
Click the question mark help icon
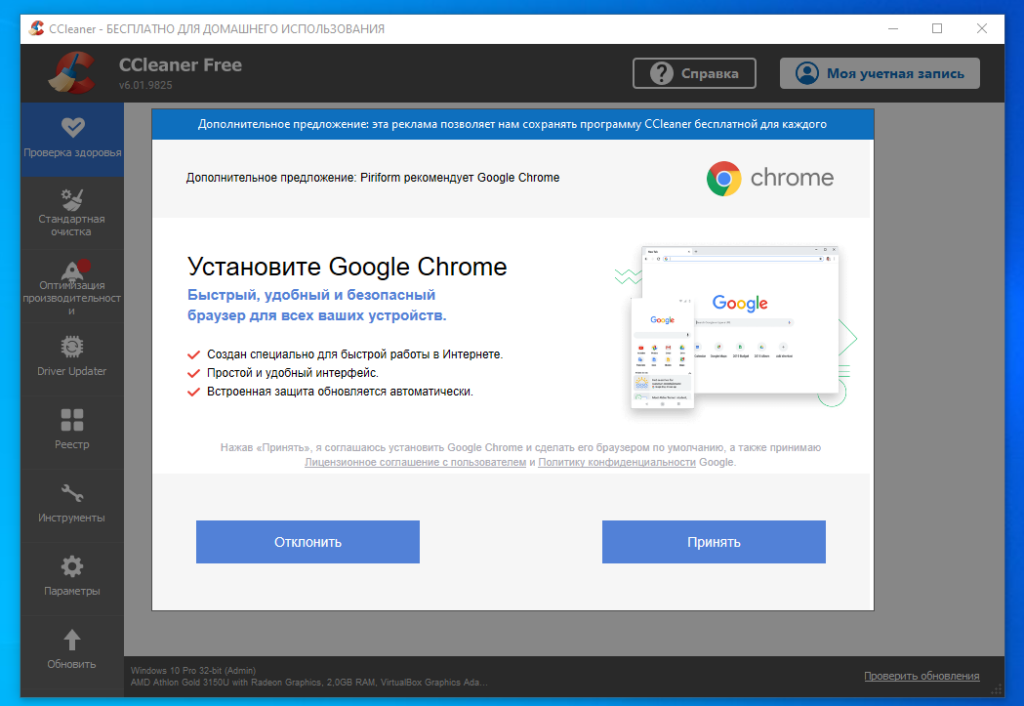[x=661, y=73]
